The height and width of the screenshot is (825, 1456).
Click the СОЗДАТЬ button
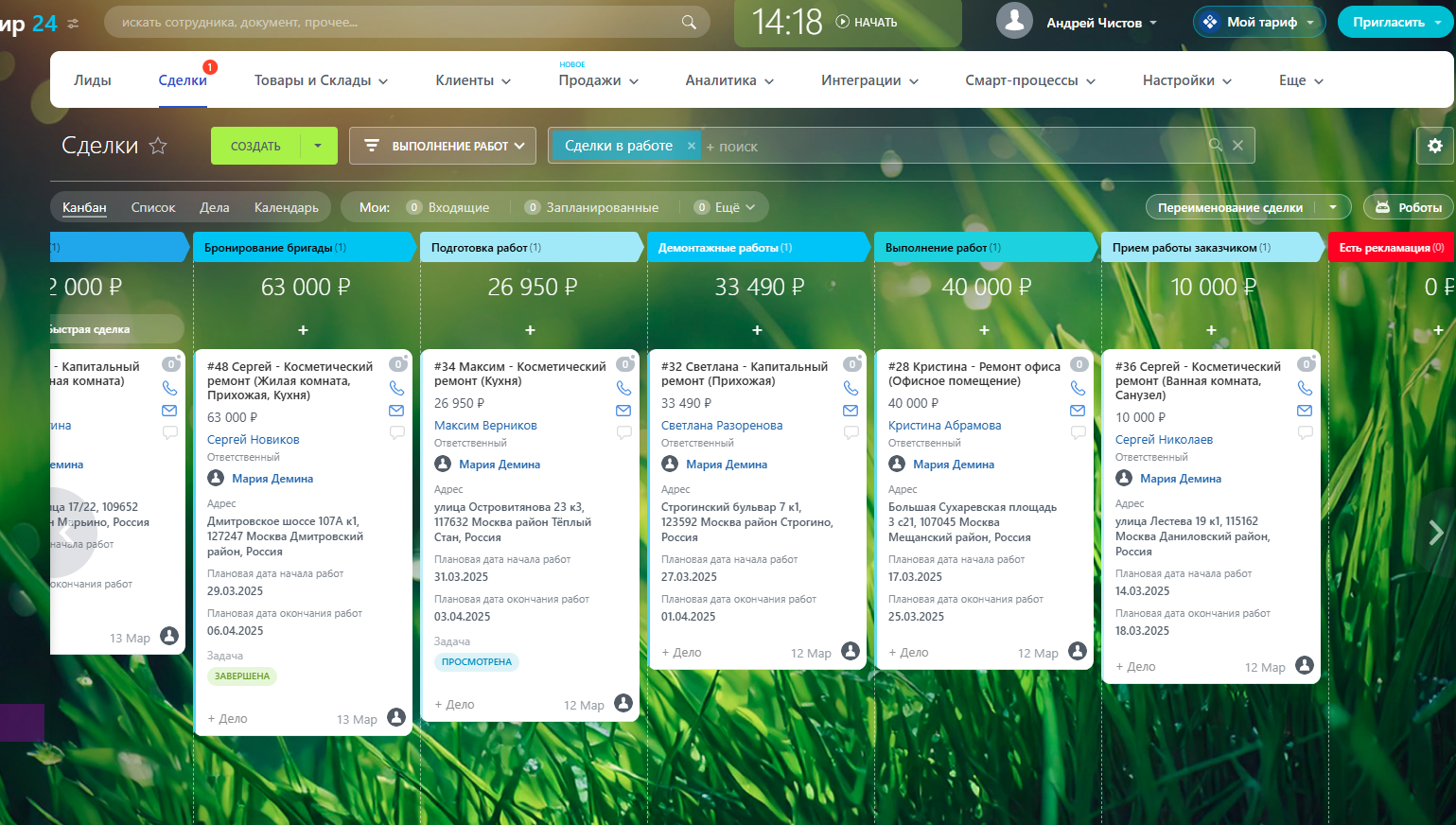pyautogui.click(x=255, y=146)
